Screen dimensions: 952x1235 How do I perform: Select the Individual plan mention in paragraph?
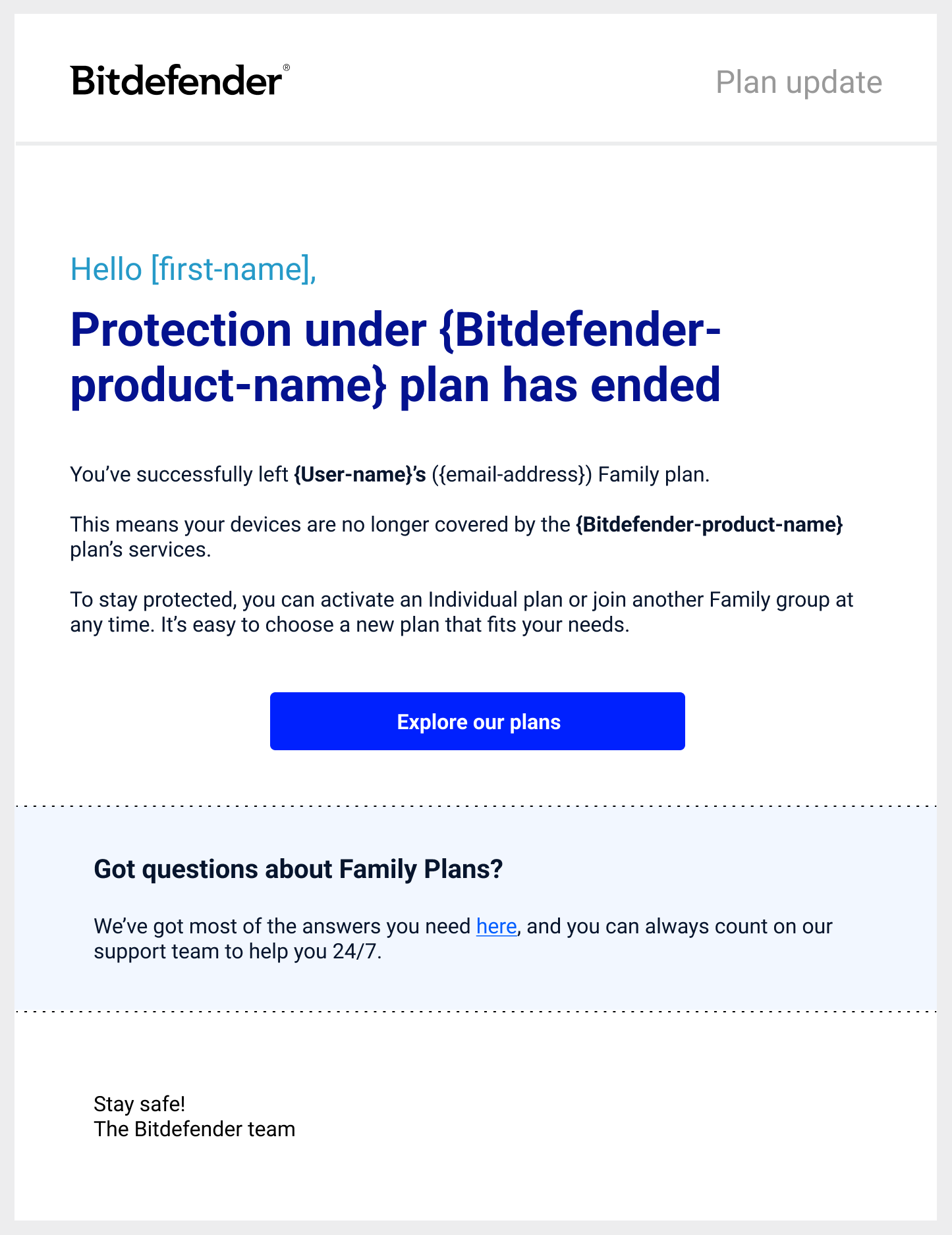click(495, 600)
